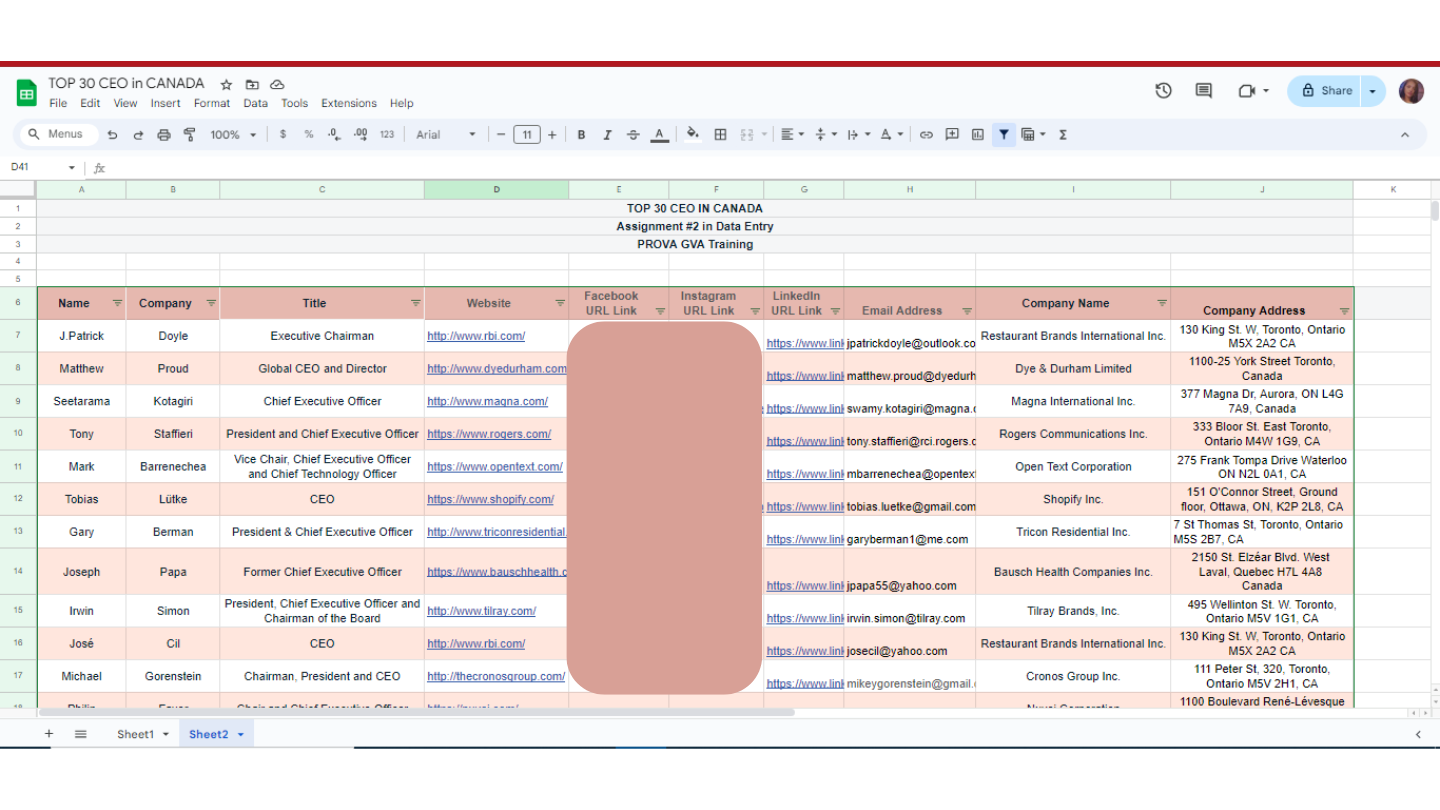Click the font size 11 field
Viewport: 1440px width, 810px height.
click(x=527, y=135)
